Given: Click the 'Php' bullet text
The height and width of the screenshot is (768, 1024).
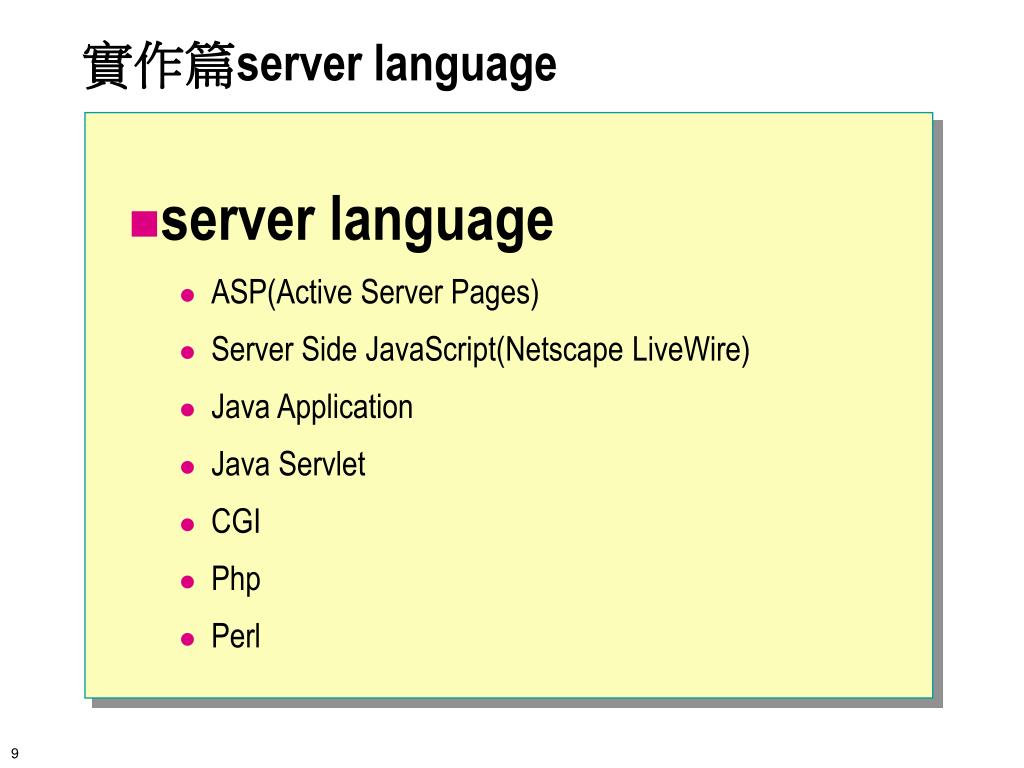Looking at the screenshot, I should point(236,580).
